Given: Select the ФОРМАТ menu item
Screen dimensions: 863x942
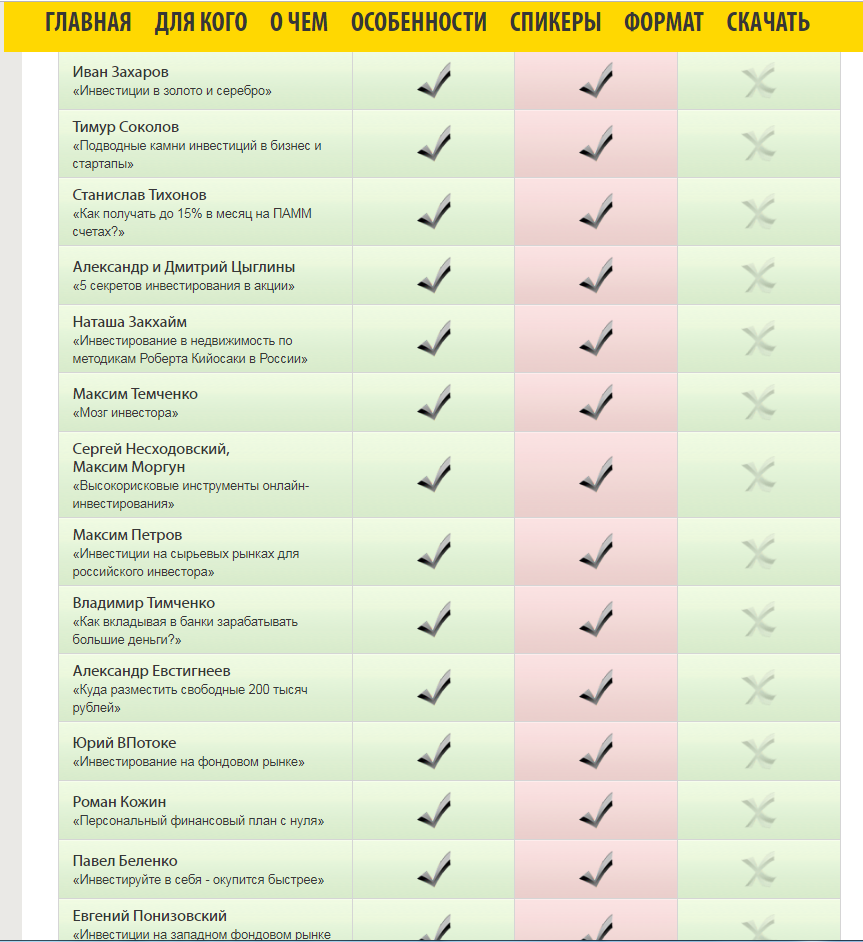Looking at the screenshot, I should coord(664,22).
